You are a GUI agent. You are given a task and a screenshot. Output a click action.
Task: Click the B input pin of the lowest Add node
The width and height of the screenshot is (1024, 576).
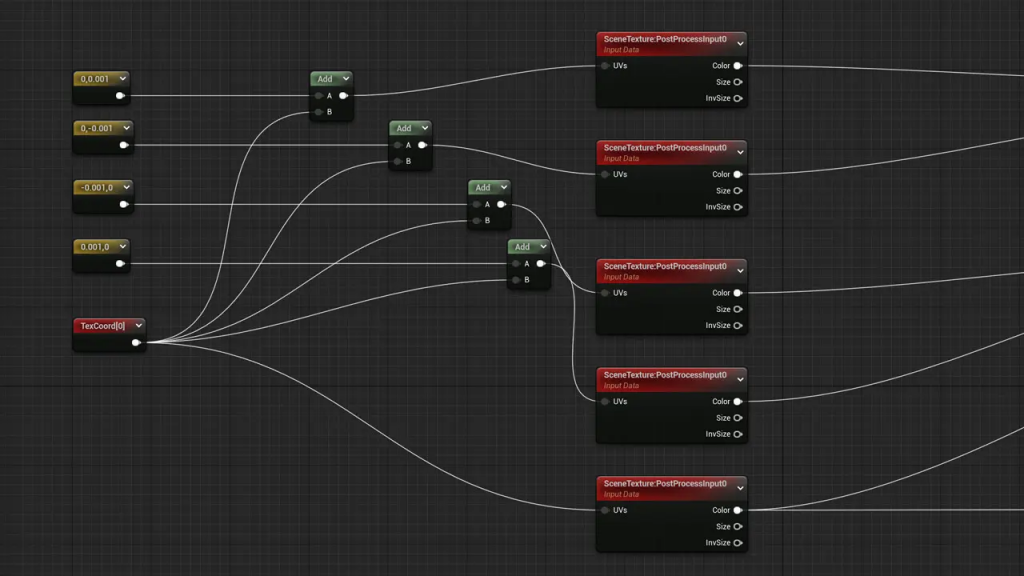516,280
